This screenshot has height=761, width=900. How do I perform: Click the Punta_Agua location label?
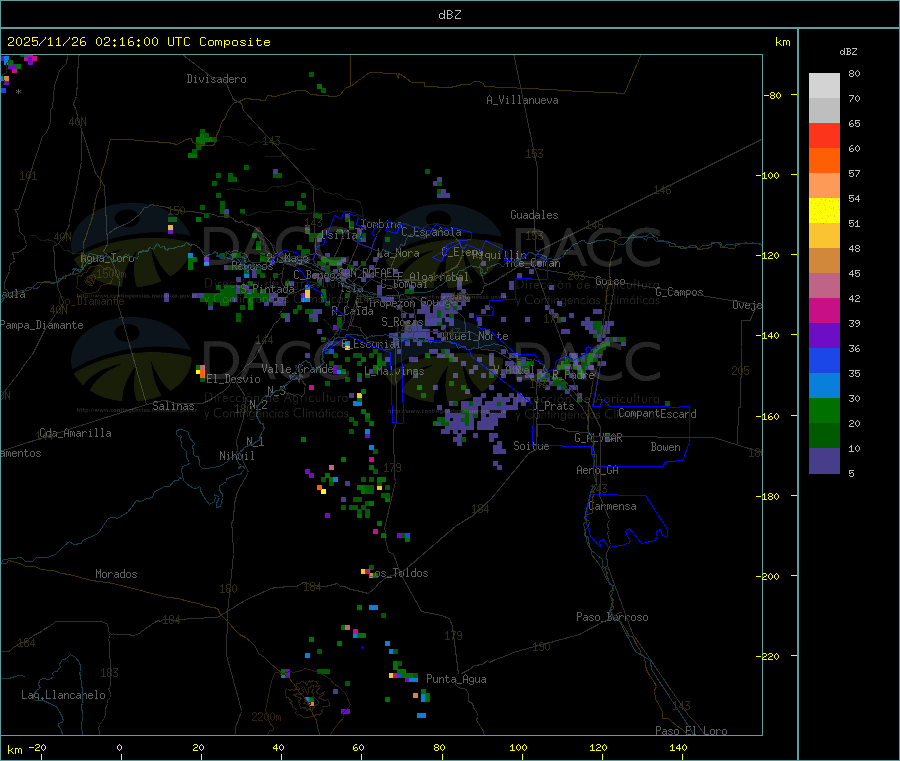click(x=456, y=679)
